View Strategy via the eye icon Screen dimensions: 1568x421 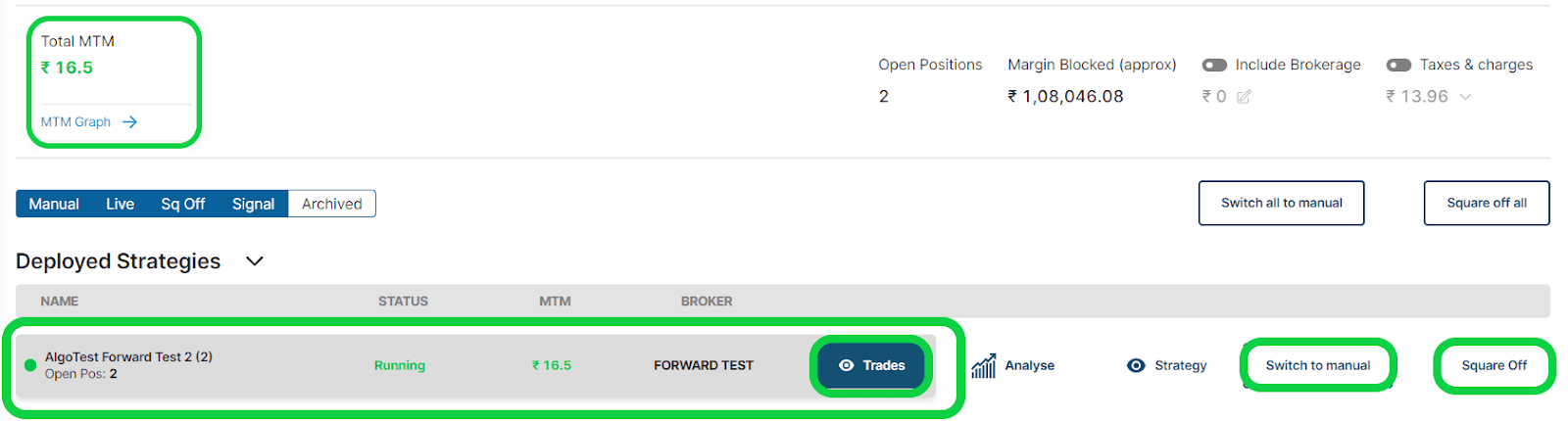(1136, 366)
